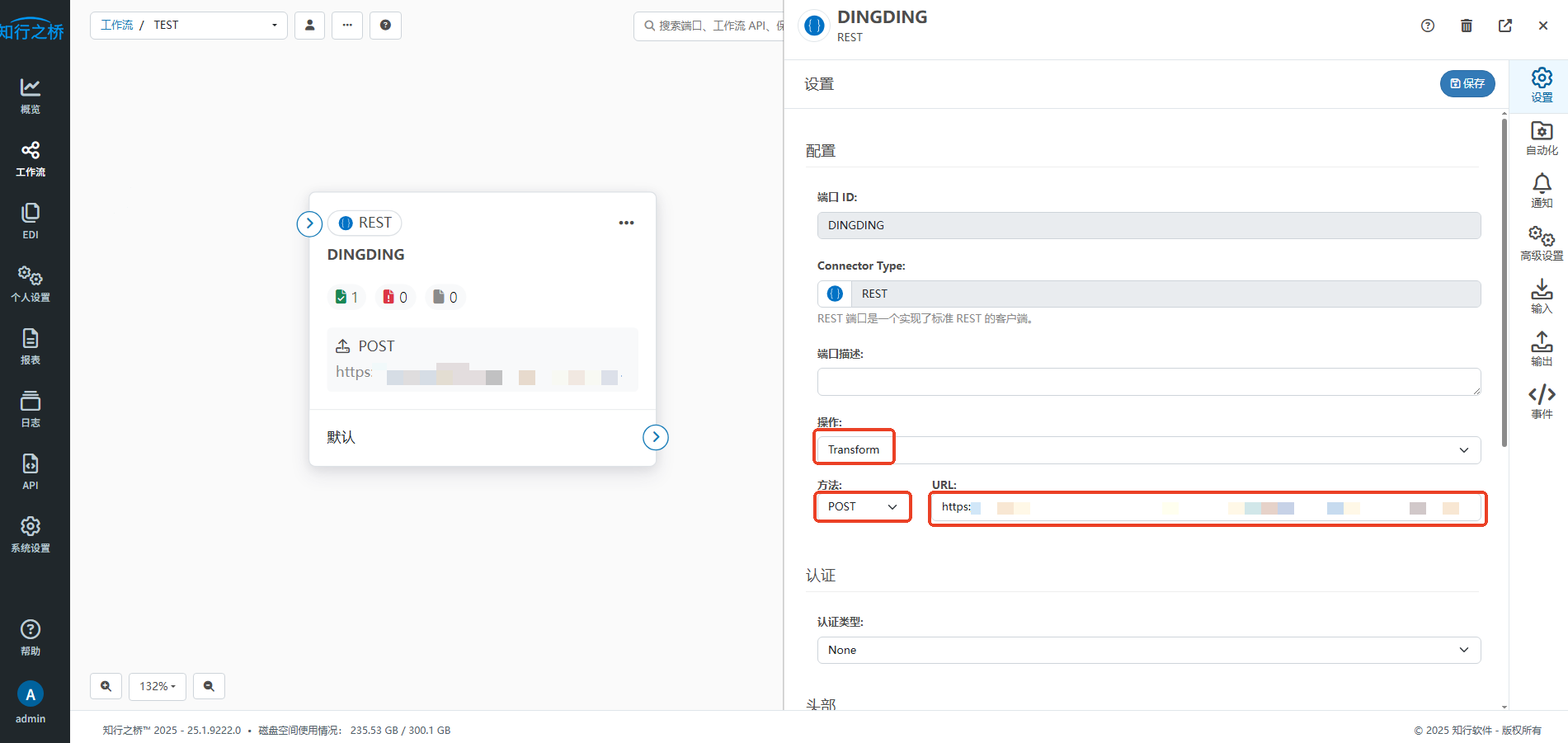This screenshot has width=1568, height=743.
Task: Switch to the 事件 events tab
Action: tap(1541, 402)
